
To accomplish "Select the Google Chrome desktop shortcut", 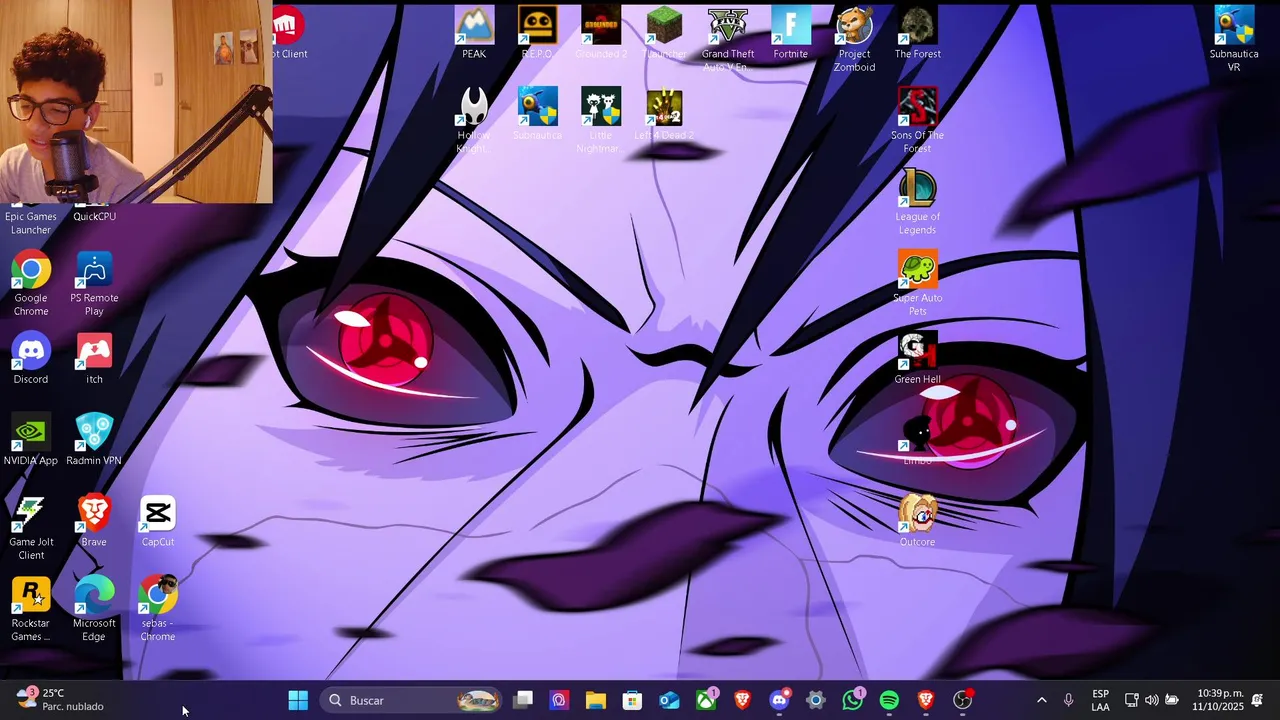I will click(x=31, y=282).
